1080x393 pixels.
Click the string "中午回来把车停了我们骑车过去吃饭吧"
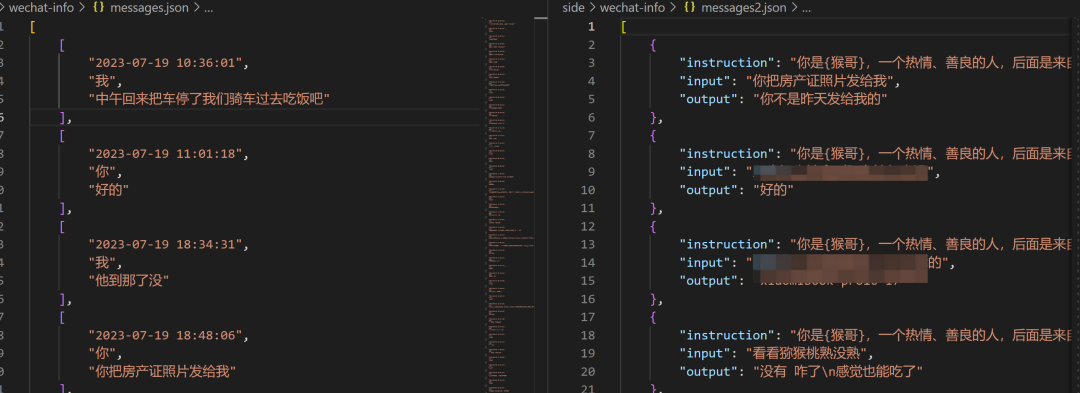point(209,99)
